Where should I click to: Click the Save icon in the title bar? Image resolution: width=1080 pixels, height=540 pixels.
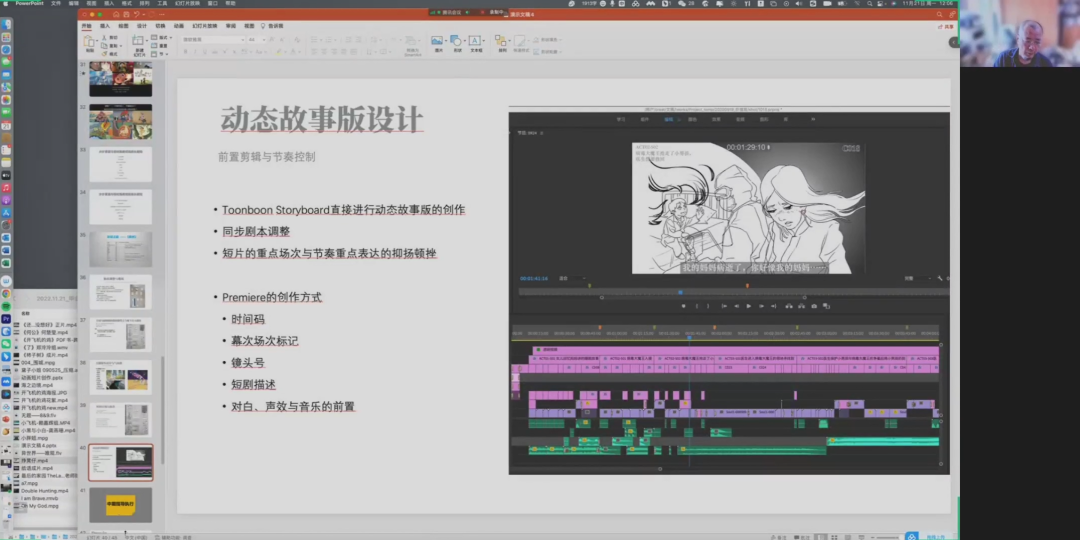coord(126,14)
